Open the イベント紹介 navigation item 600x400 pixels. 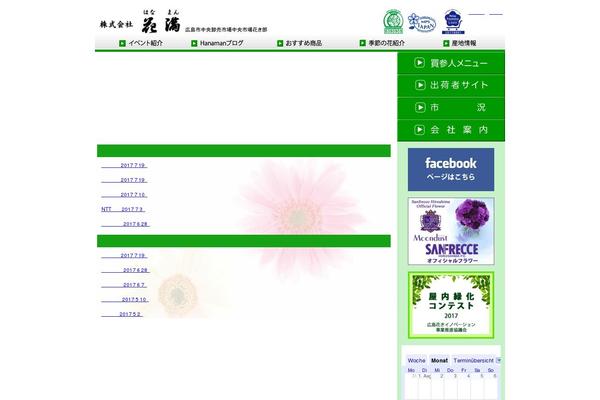pyautogui.click(x=141, y=43)
